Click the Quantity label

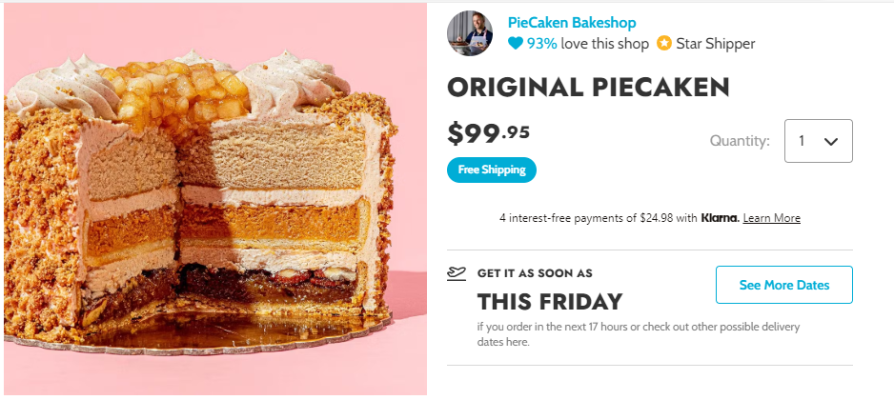click(x=739, y=141)
